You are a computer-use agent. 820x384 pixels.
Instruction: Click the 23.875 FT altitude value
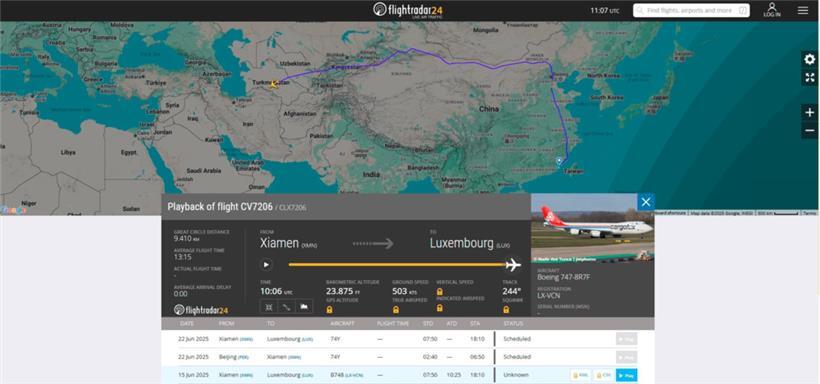(343, 291)
